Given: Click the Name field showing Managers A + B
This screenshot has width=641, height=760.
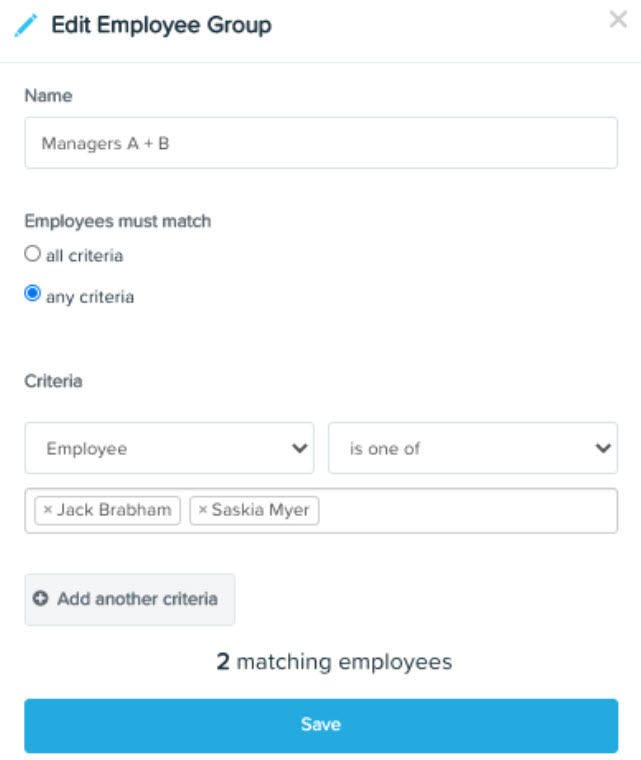Looking at the screenshot, I should (321, 143).
